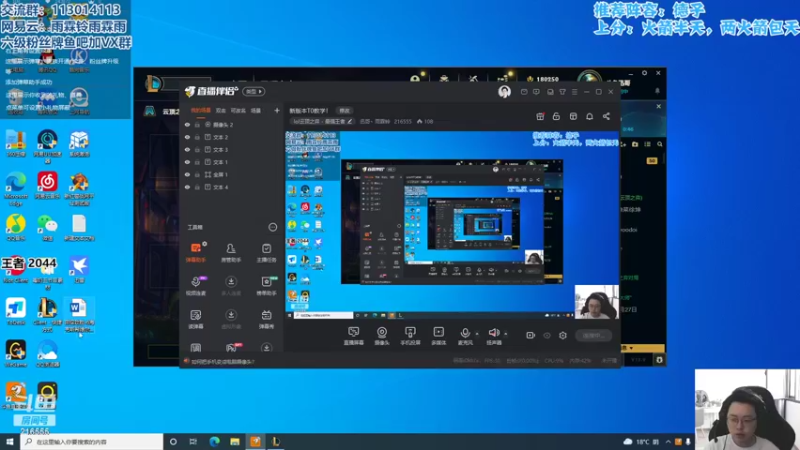Viewport: 800px width, 450px height.
Task: Add a 摄像头 camera source from the bottom bar
Action: pyautogui.click(x=382, y=336)
